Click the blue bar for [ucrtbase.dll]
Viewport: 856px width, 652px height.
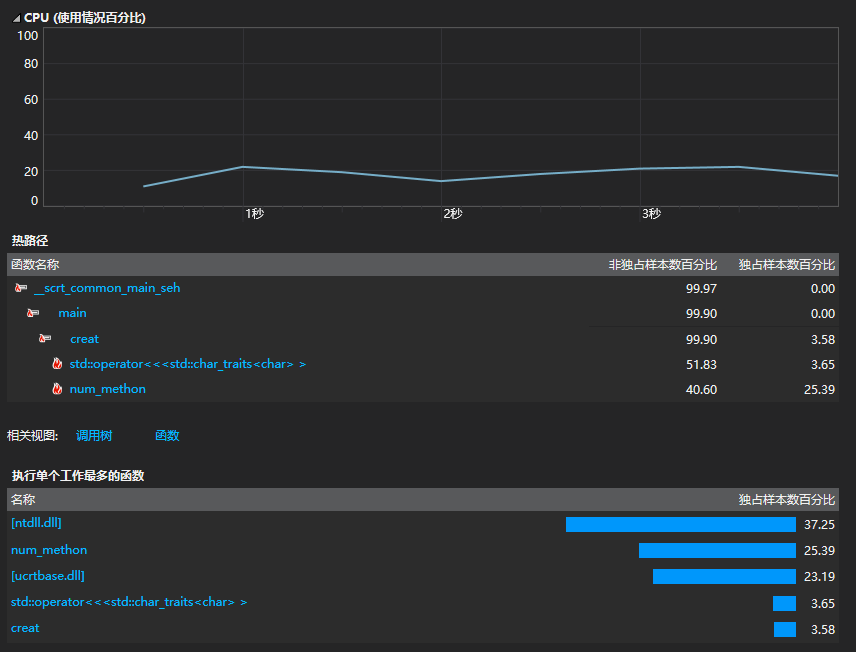[x=724, y=576]
